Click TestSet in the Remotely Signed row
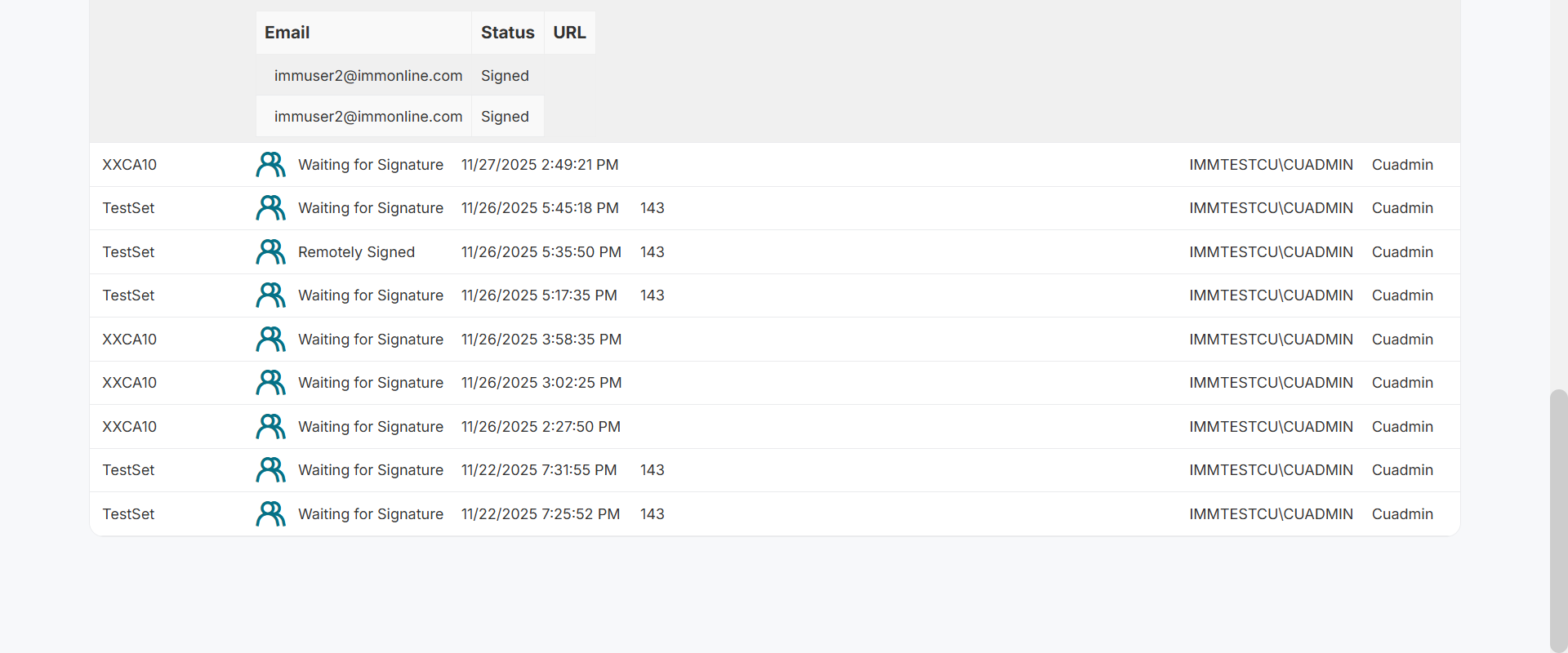Viewport: 1568px width, 653px height. [x=128, y=252]
